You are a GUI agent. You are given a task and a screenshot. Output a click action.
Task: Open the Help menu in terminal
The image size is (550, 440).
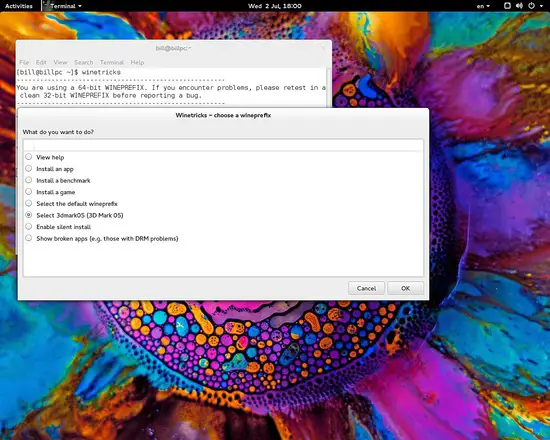[137, 62]
